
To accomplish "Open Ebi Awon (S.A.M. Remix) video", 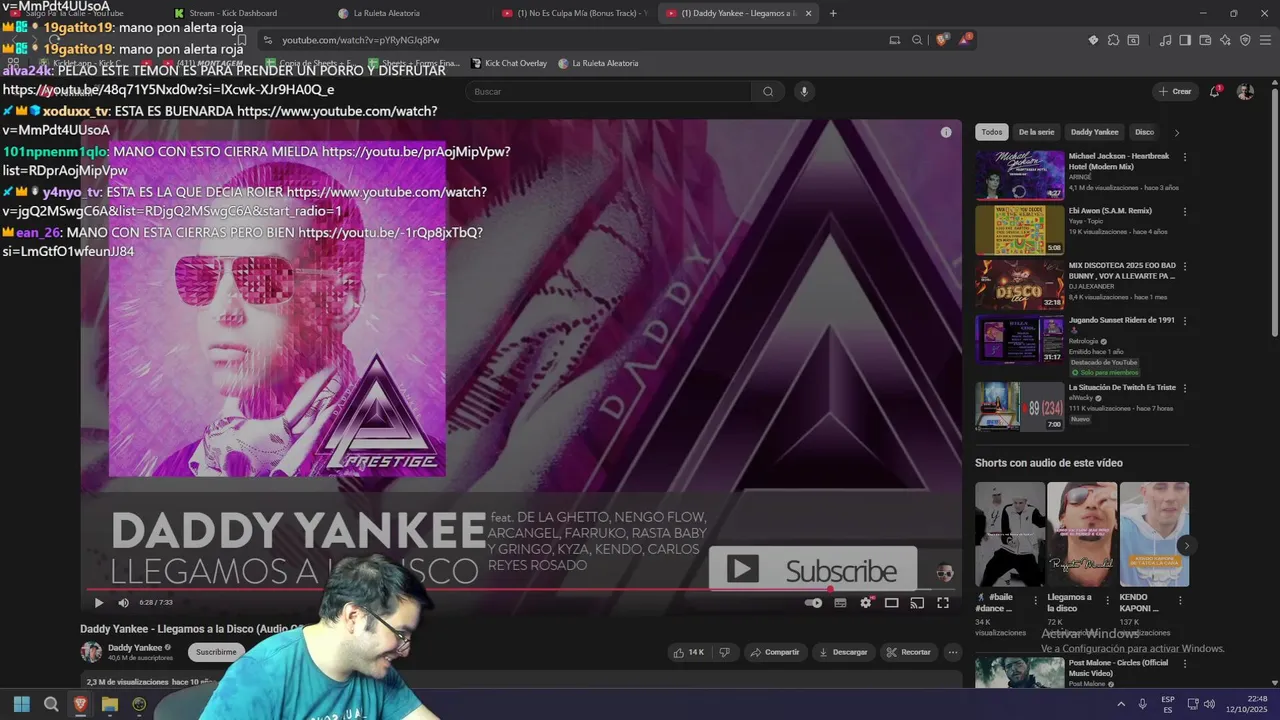I will coord(1020,230).
